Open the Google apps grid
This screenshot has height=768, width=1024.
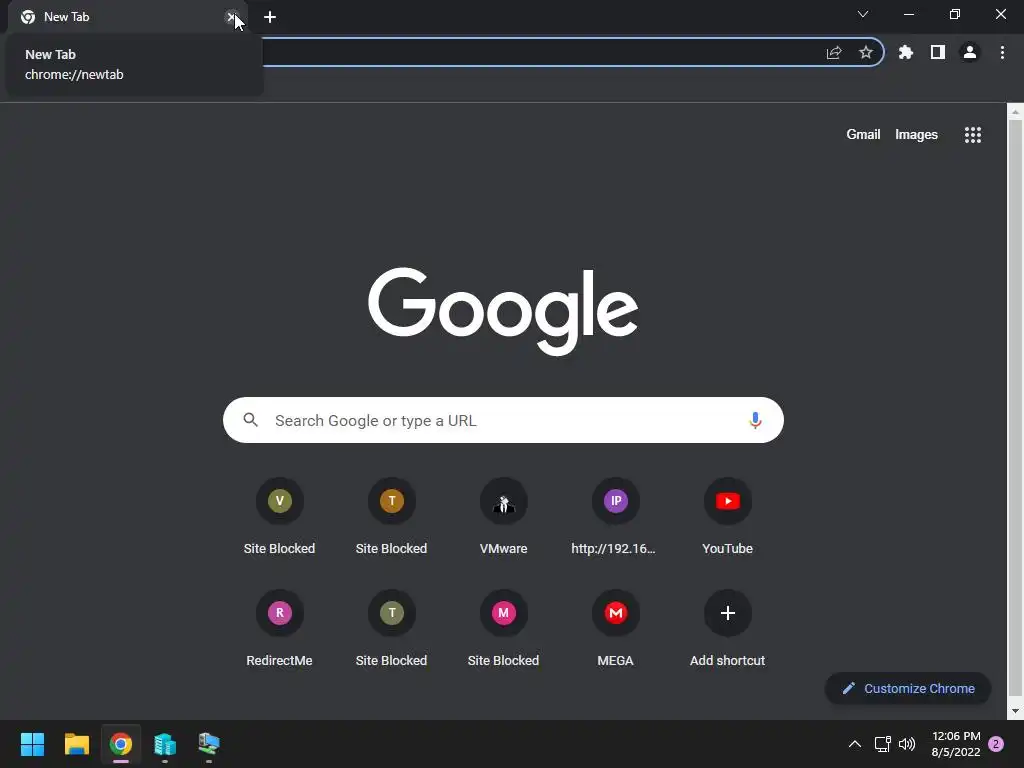pos(972,135)
